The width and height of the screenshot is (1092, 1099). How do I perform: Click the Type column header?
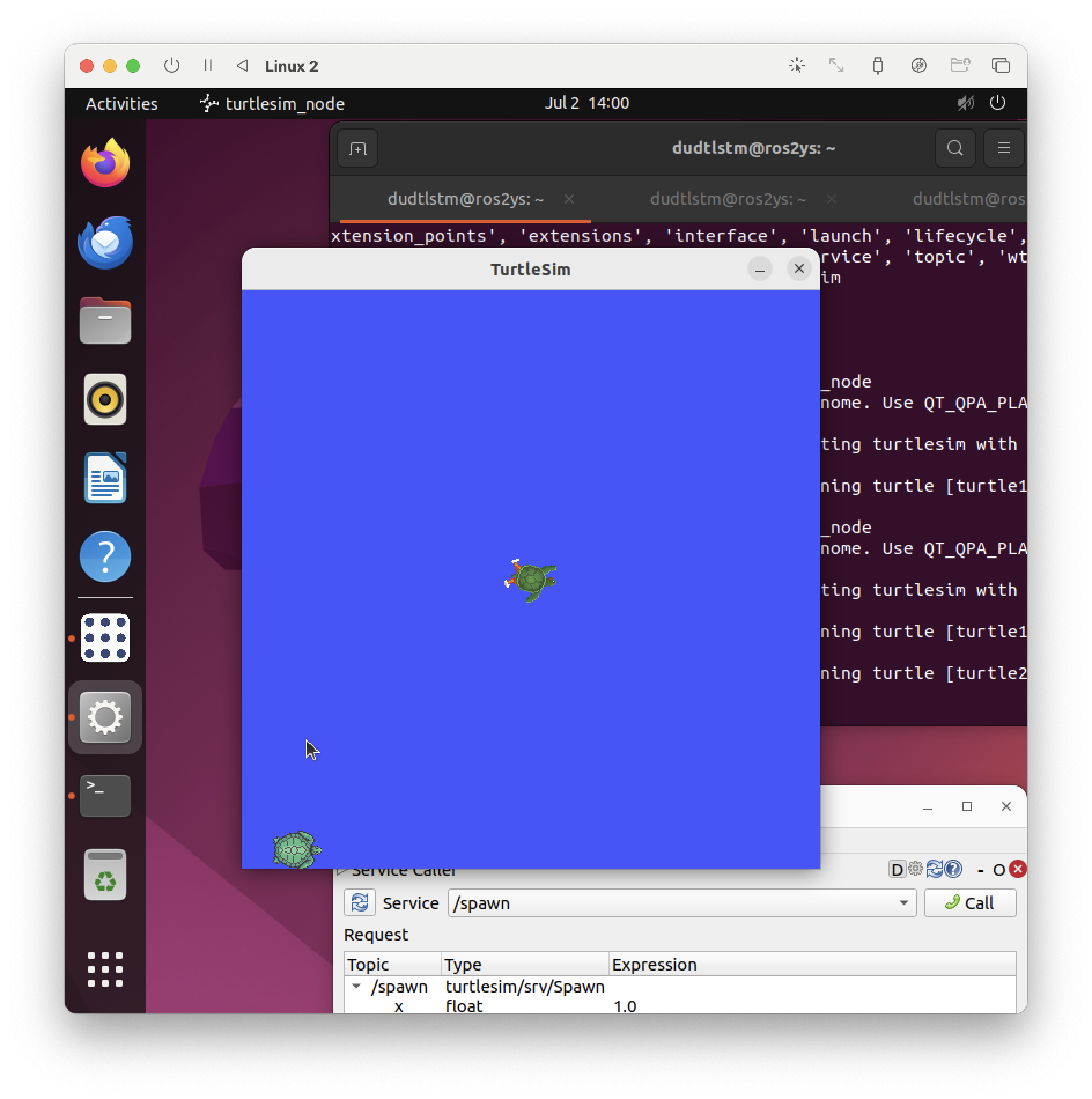point(525,964)
